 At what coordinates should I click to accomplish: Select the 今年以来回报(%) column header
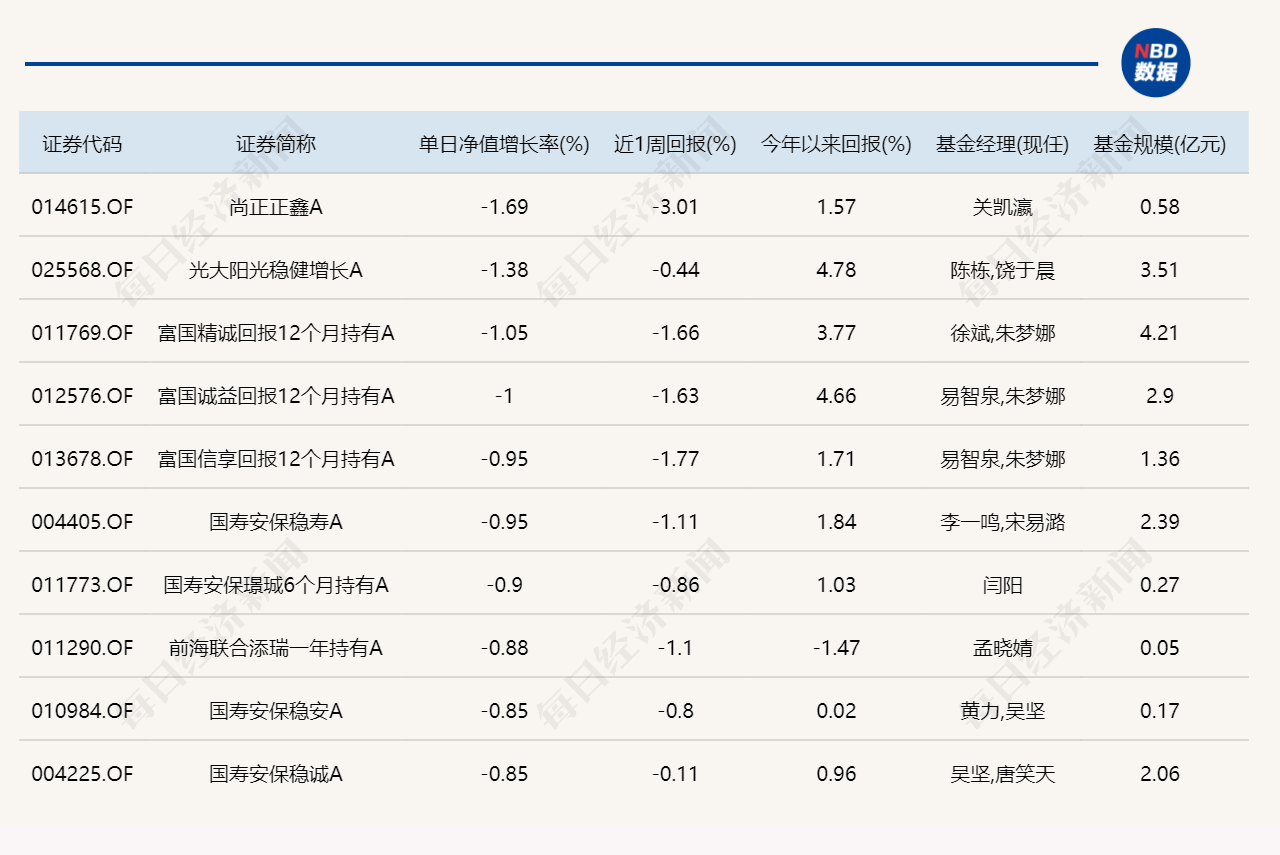coord(836,144)
